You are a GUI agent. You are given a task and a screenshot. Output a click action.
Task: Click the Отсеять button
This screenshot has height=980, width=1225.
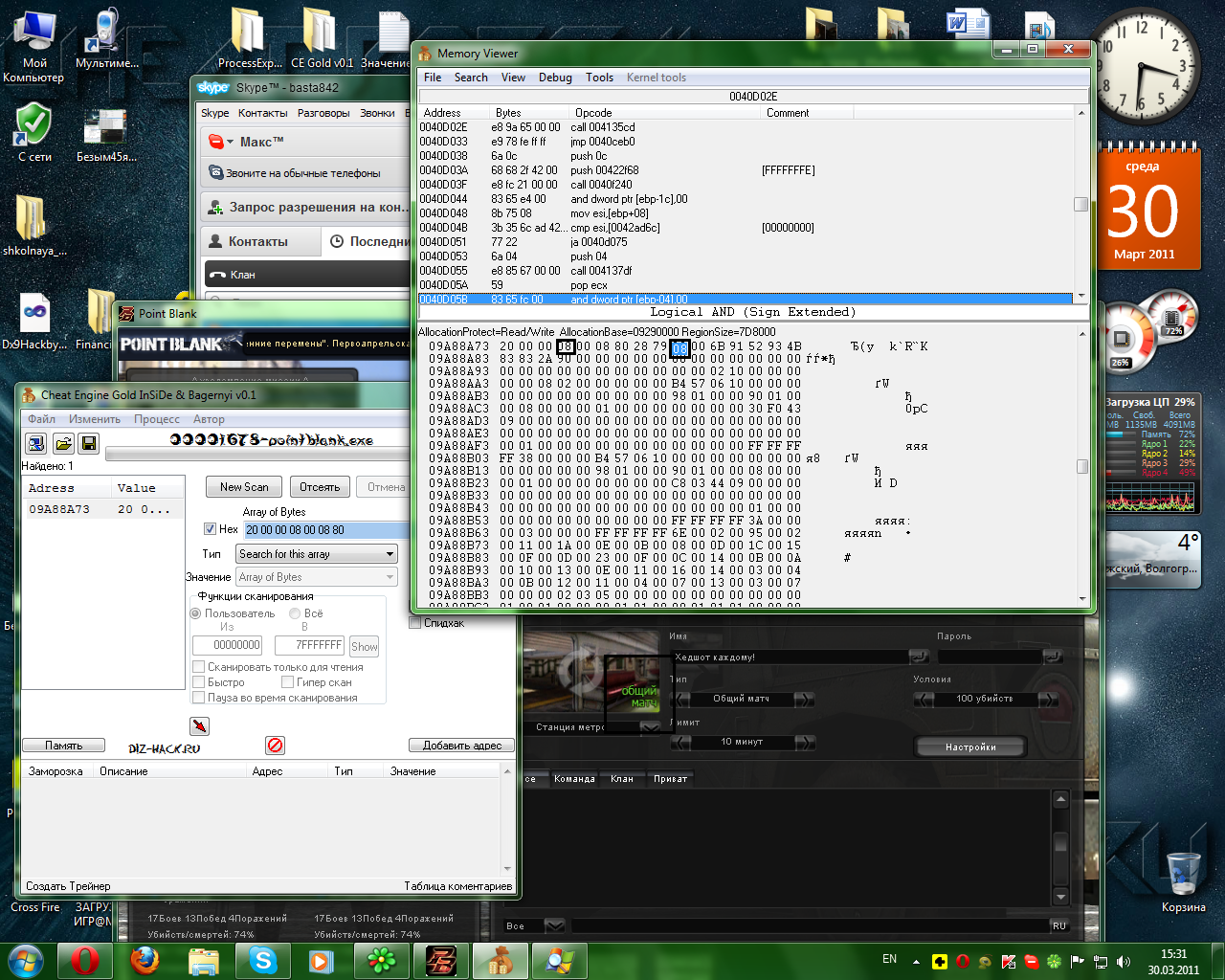click(320, 487)
